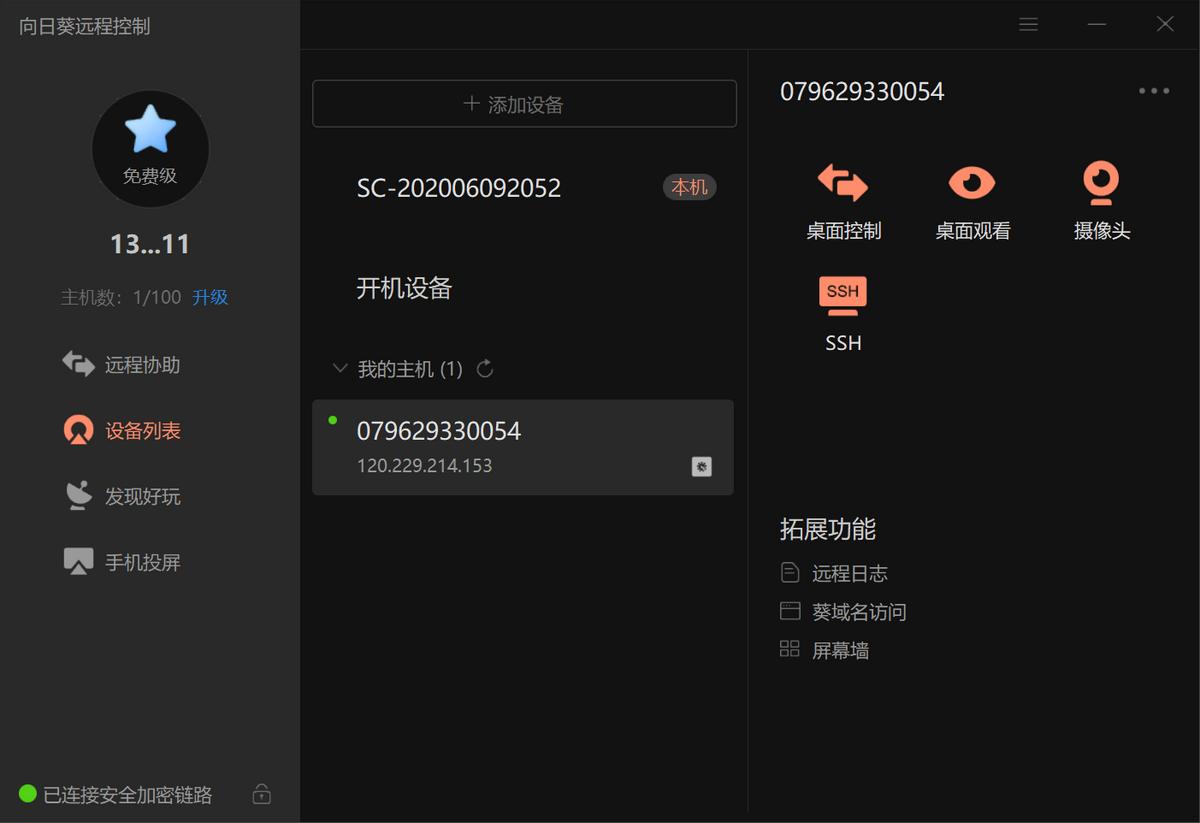Collapse the 我的主机 (1) group
1200x823 pixels.
pos(340,368)
